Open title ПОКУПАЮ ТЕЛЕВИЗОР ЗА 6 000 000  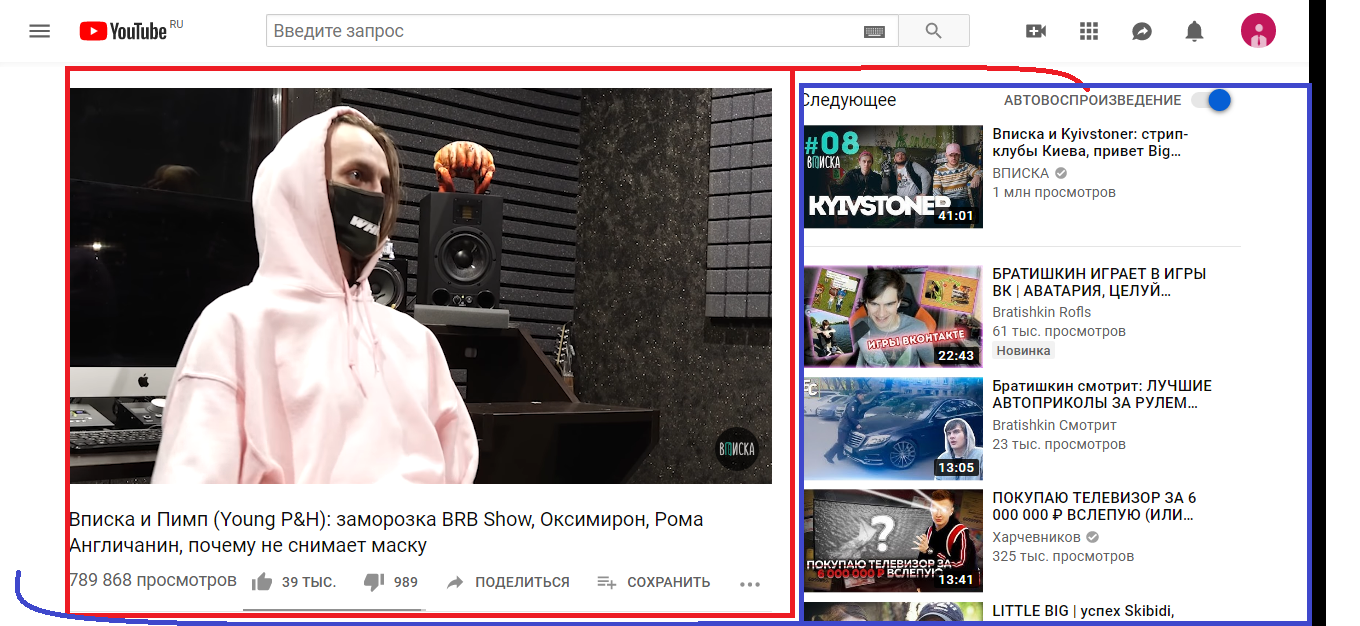tap(1094, 506)
